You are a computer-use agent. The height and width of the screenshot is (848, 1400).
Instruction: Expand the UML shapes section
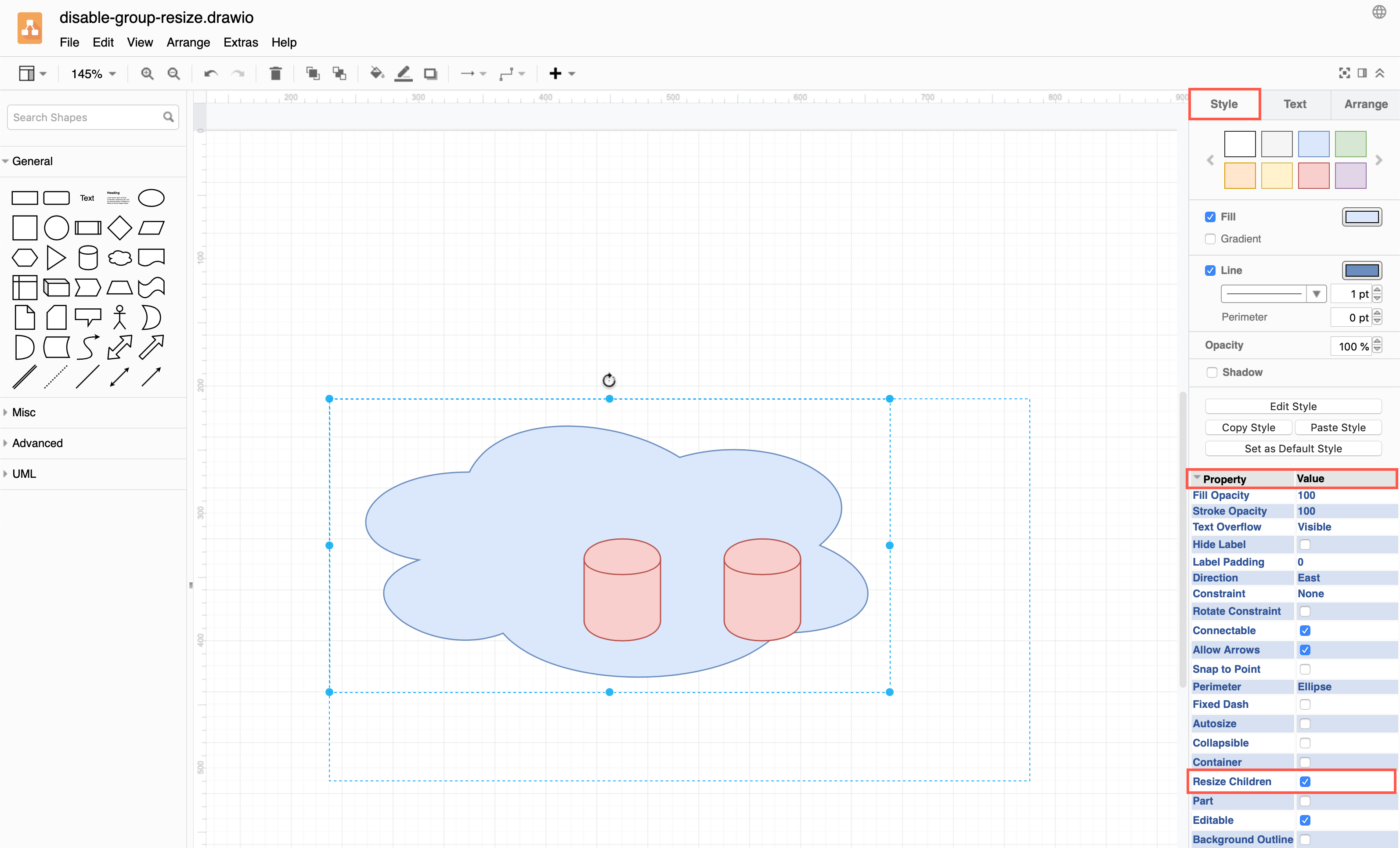click(24, 473)
